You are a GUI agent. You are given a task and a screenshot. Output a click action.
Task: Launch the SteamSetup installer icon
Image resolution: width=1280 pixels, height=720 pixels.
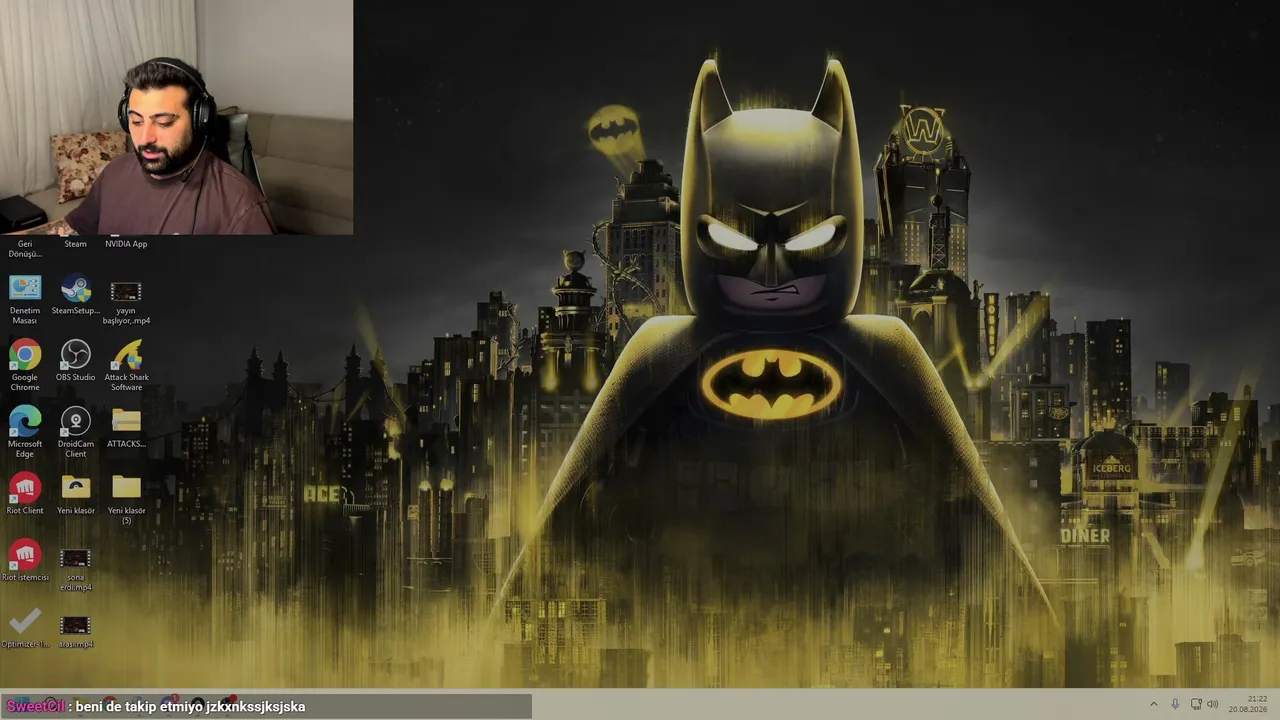coord(76,296)
